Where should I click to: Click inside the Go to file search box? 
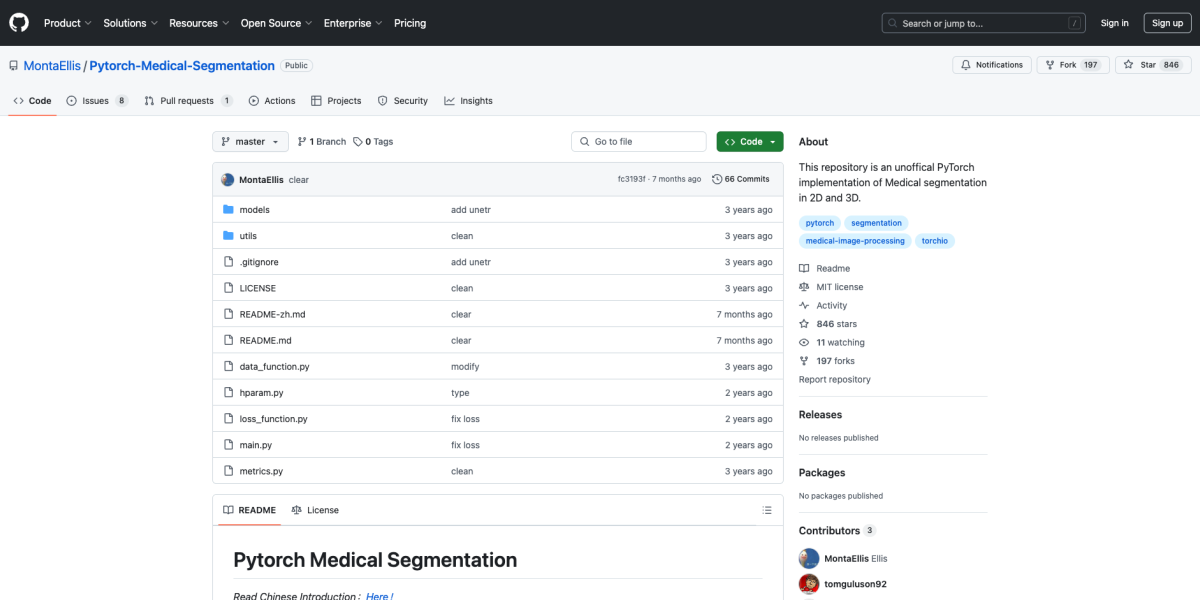pos(638,141)
